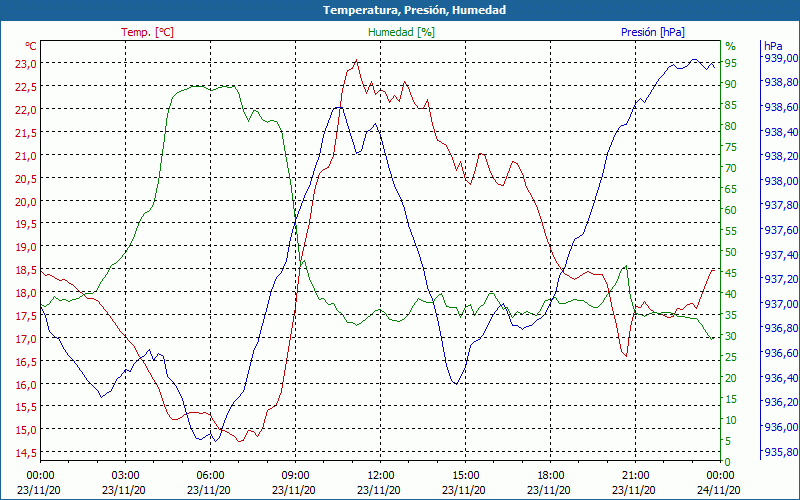
Task: Click the '938,80' pressure axis value
Action: [x=781, y=82]
